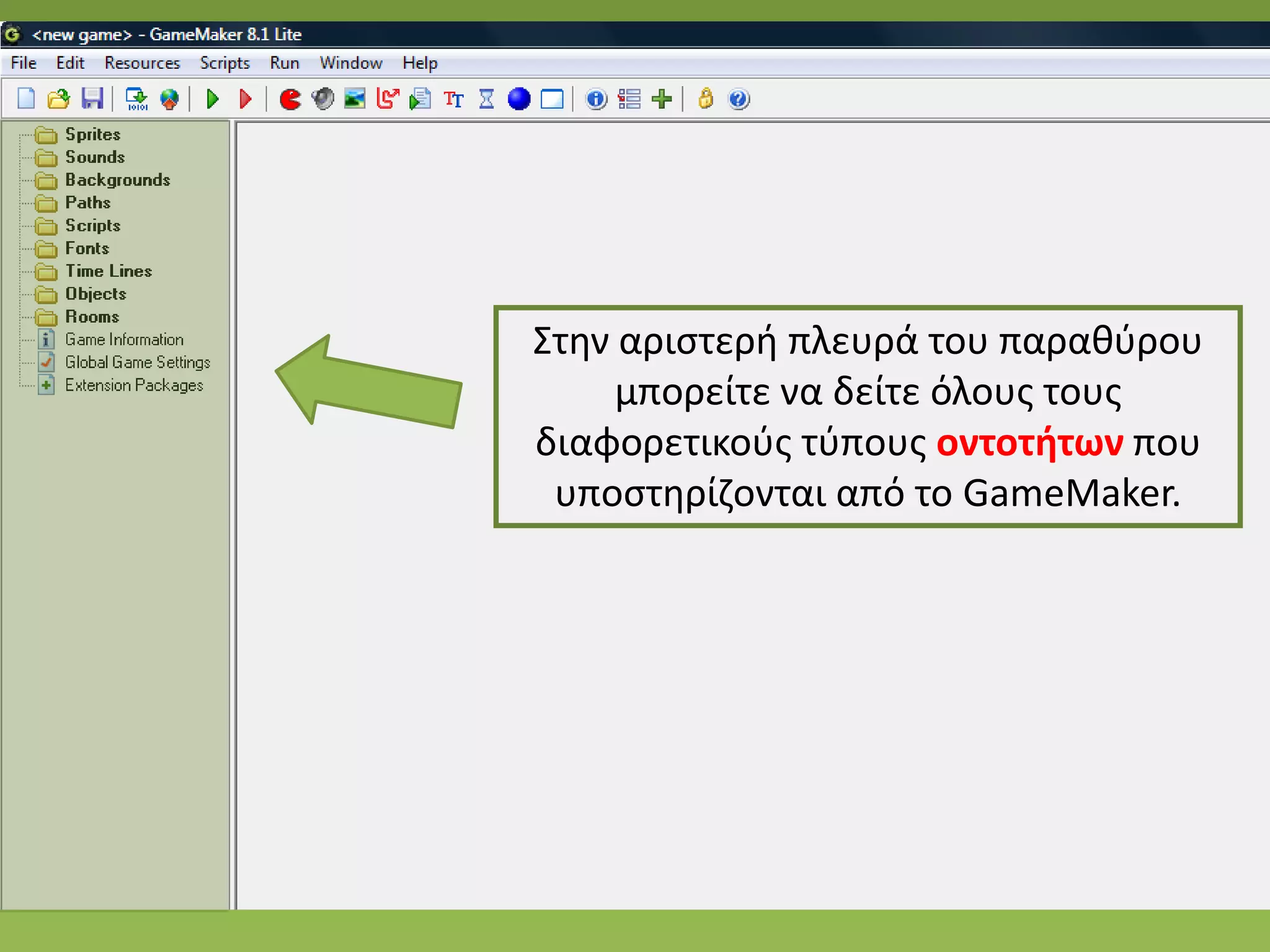The image size is (1270, 952).
Task: Open an existing game file icon
Action: tap(59, 99)
